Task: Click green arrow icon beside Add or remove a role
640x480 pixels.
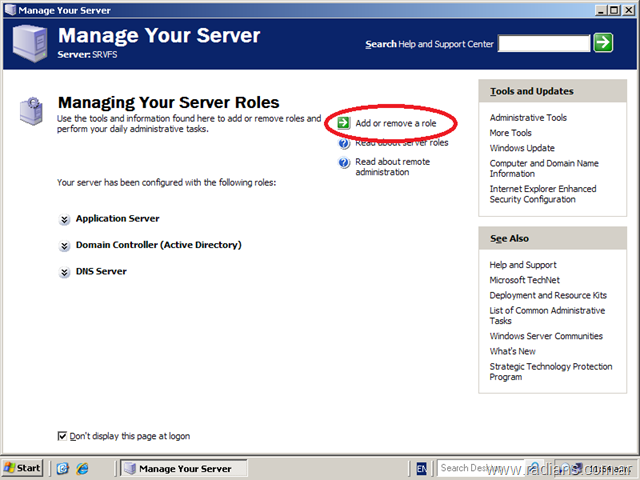Action: pos(343,123)
